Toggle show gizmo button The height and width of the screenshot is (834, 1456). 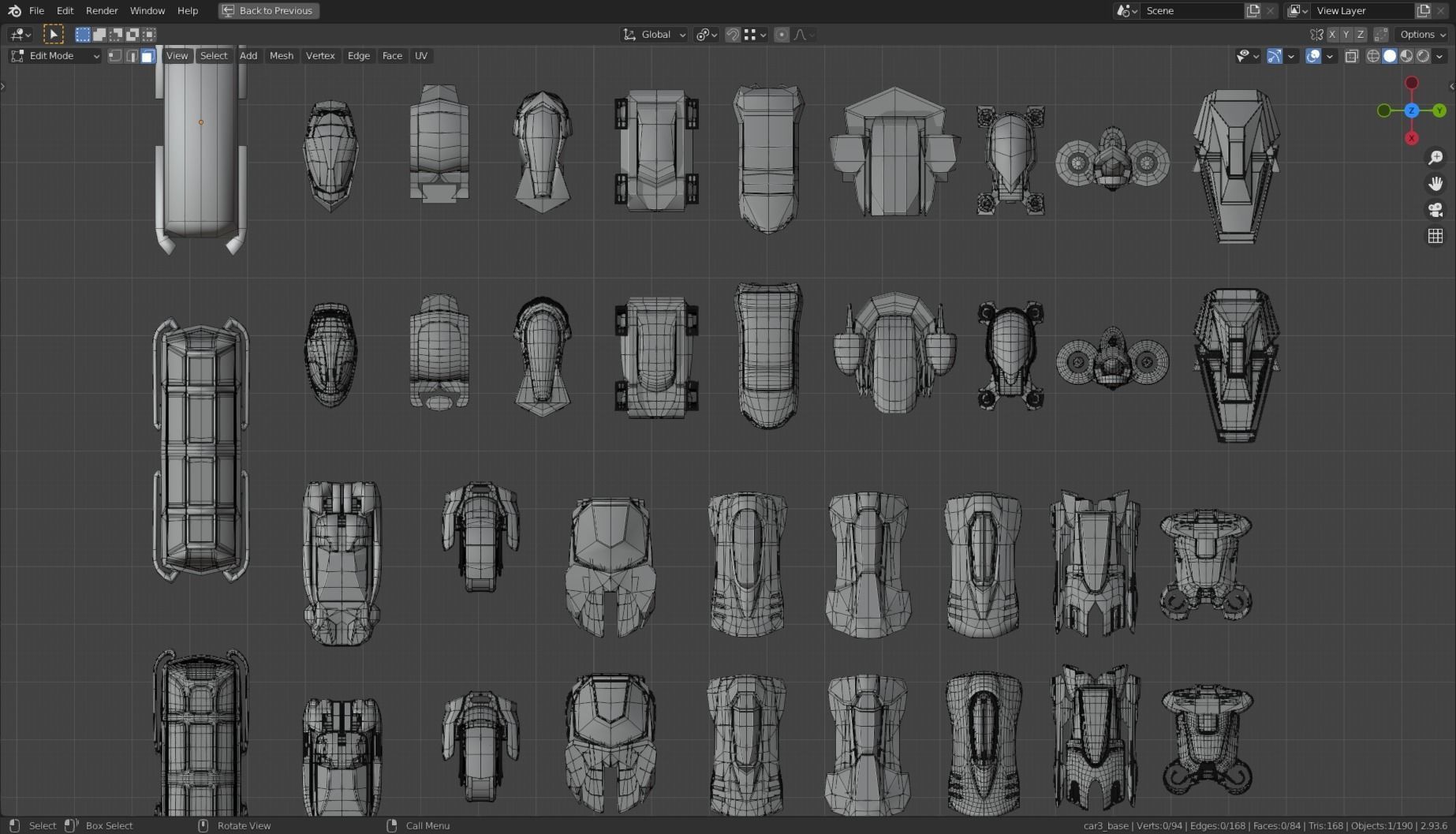[1274, 56]
